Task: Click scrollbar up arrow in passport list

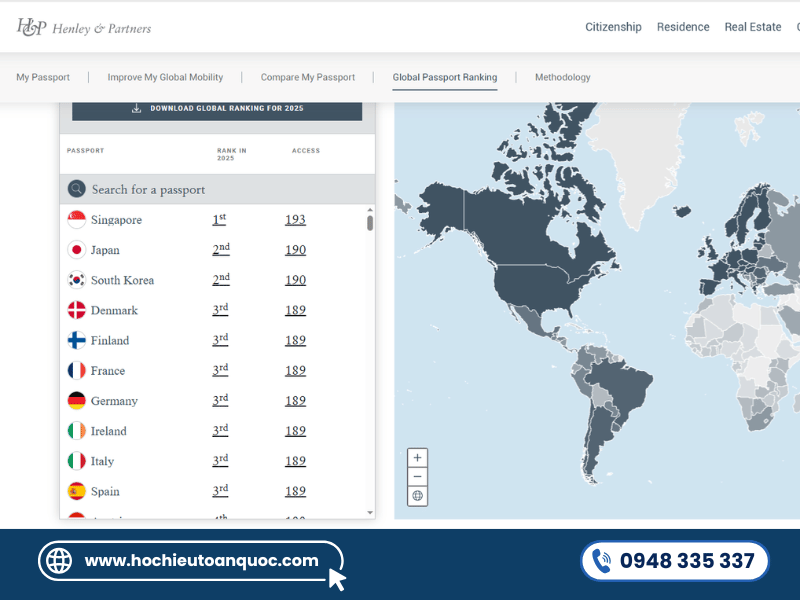Action: (370, 210)
